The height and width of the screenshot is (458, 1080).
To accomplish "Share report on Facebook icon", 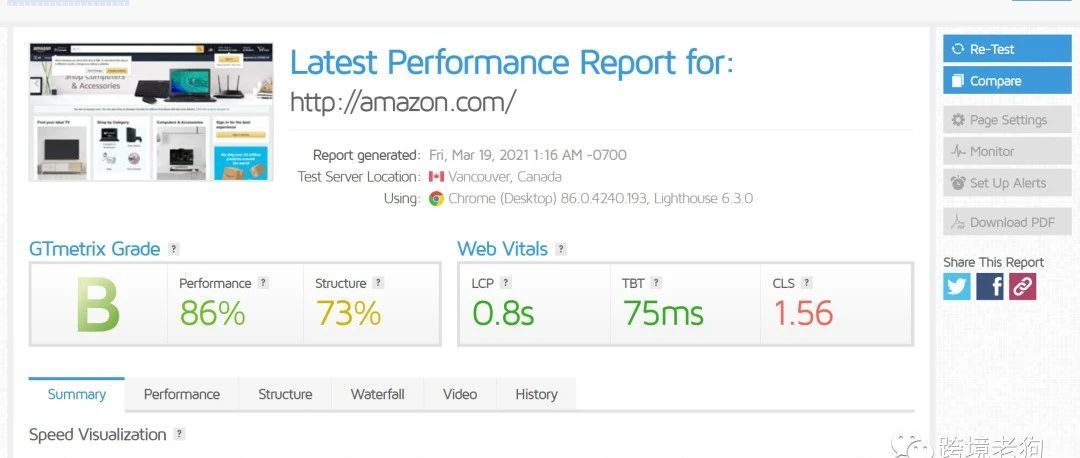I will (x=990, y=287).
